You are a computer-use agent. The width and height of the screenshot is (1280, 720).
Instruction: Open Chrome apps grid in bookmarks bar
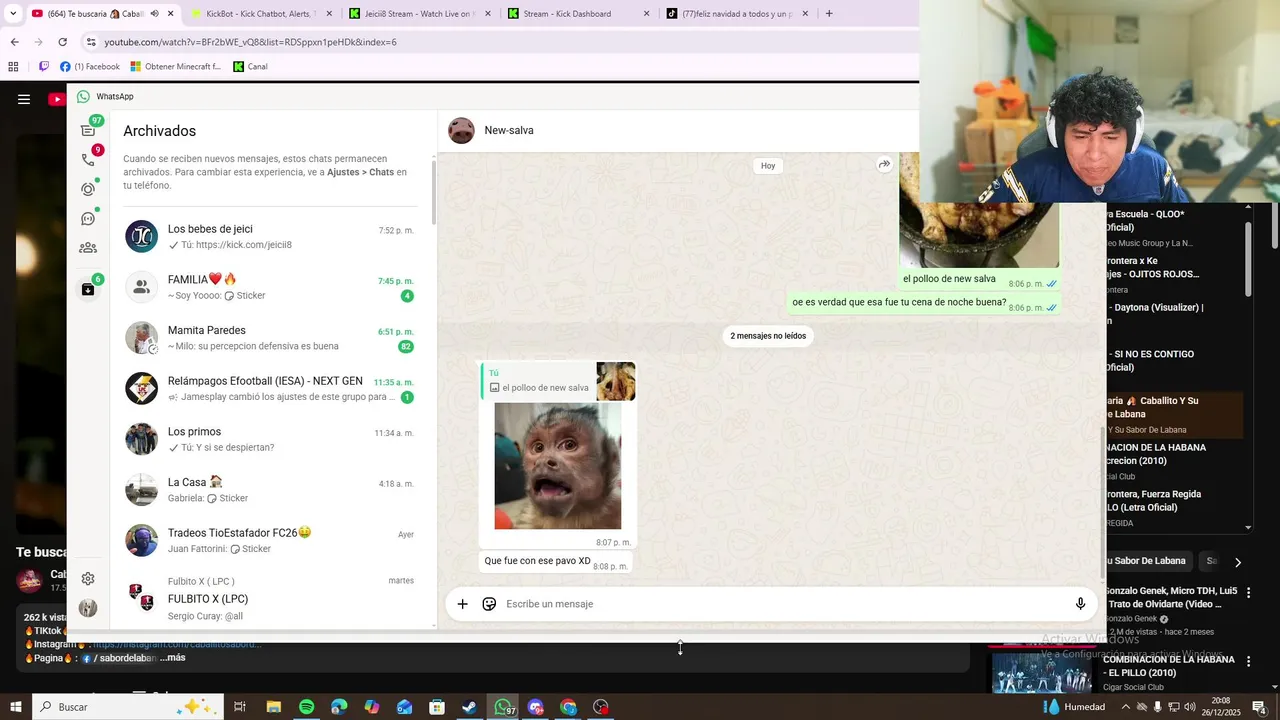[13, 67]
